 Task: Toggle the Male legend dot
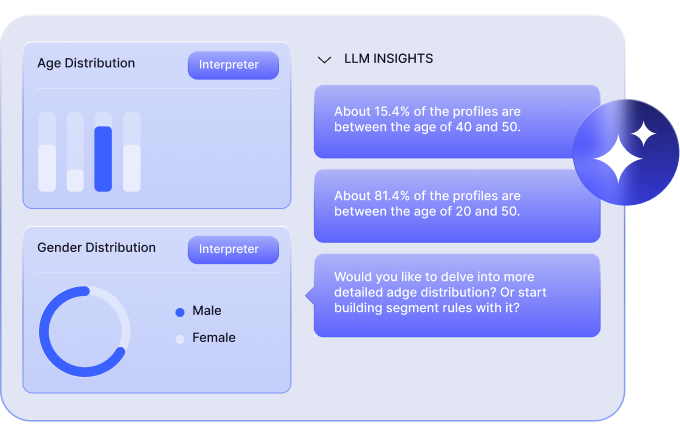(180, 312)
